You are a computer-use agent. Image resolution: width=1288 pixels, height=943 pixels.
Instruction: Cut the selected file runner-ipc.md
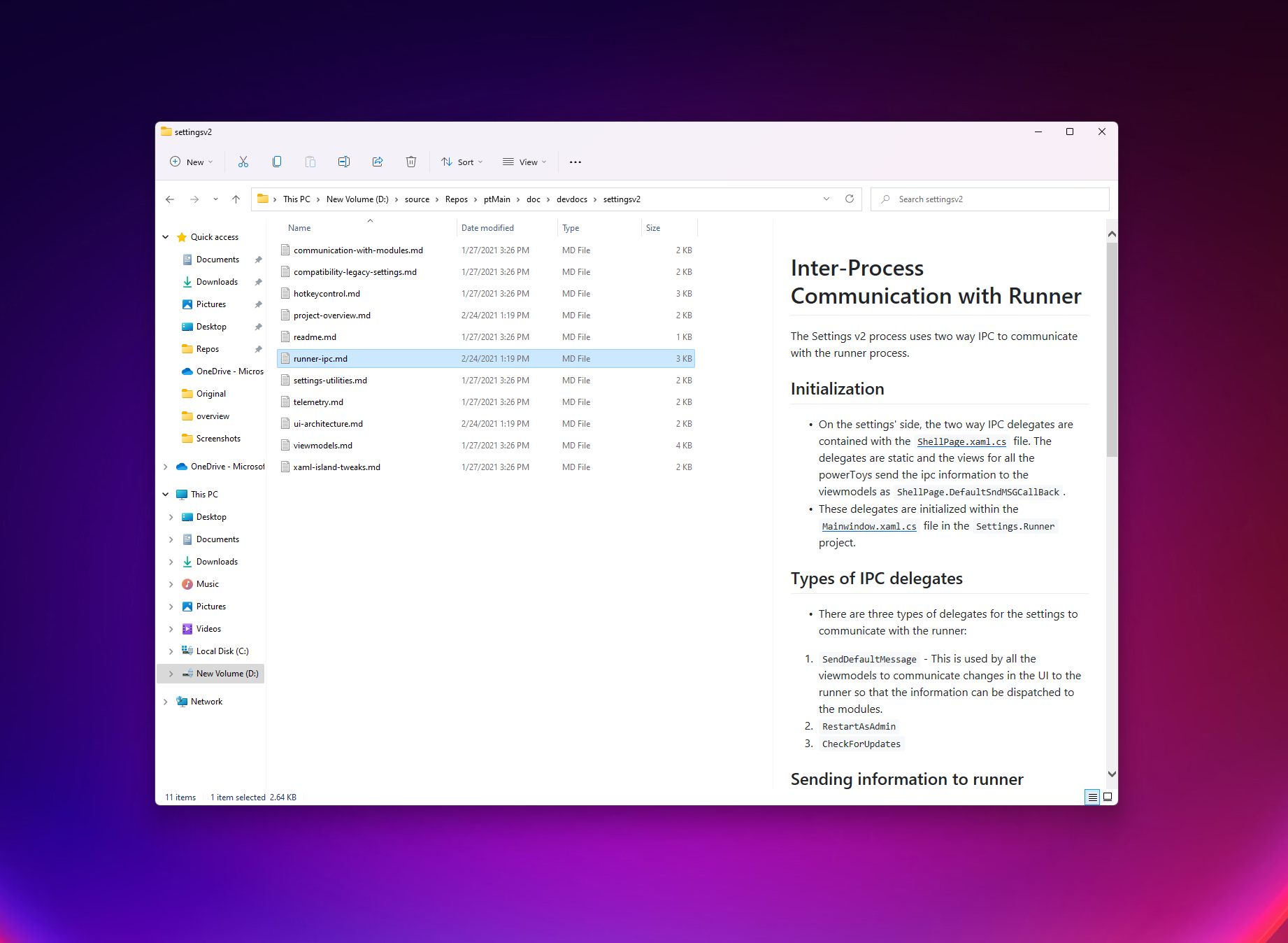(243, 162)
